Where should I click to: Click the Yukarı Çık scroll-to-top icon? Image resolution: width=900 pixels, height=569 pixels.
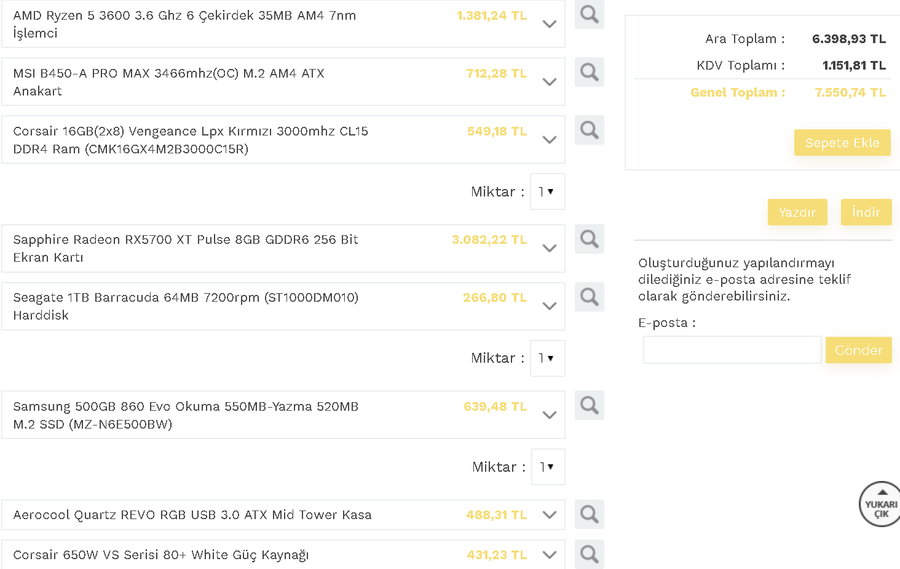tap(880, 503)
